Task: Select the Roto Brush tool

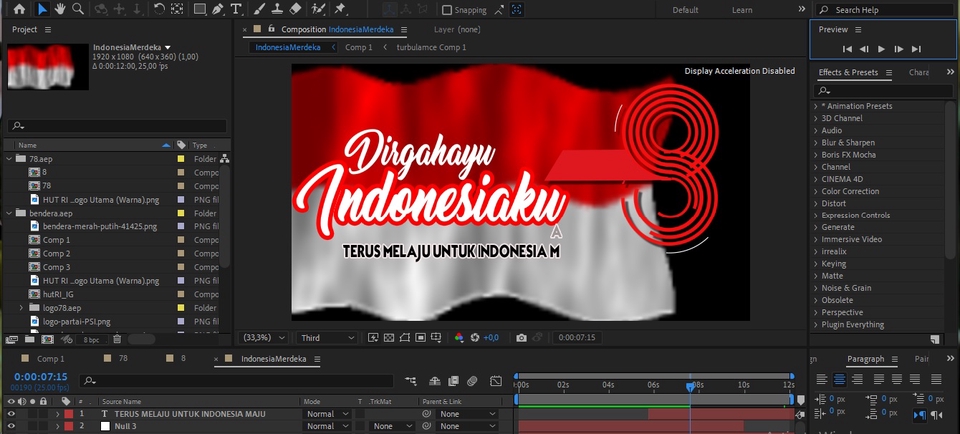Action: click(318, 9)
